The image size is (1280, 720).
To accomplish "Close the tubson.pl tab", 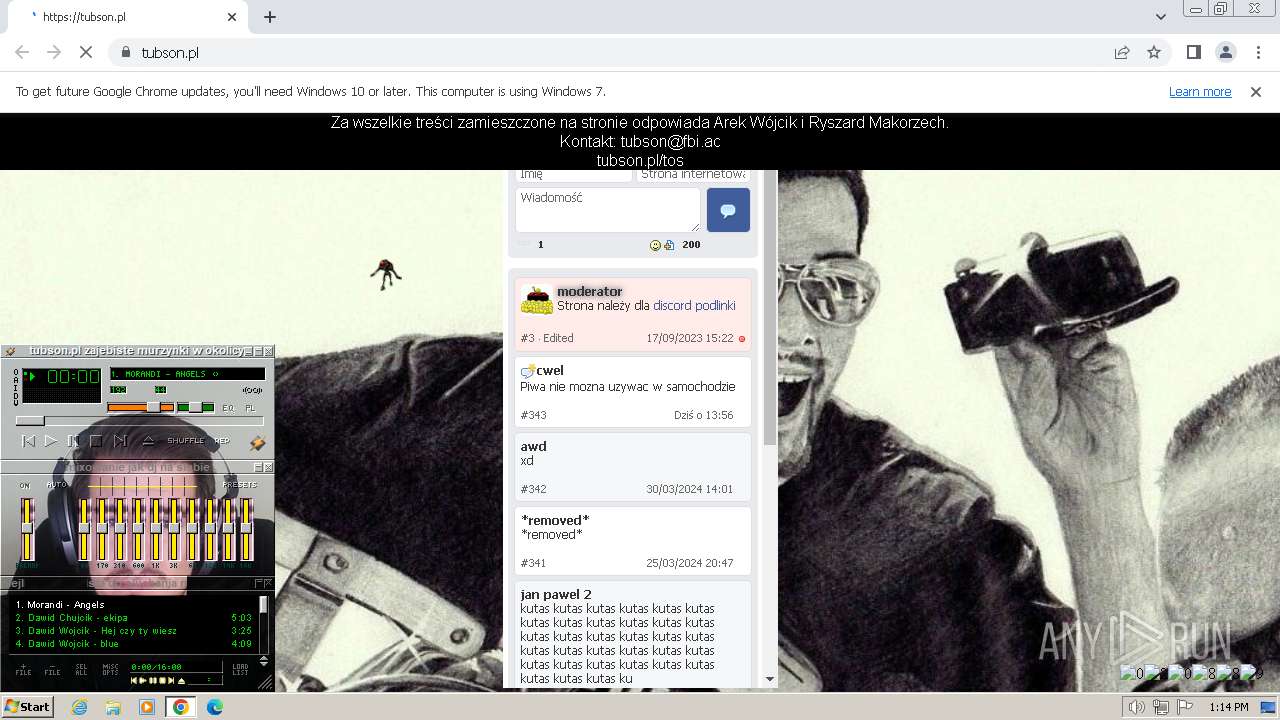I will pos(232,17).
